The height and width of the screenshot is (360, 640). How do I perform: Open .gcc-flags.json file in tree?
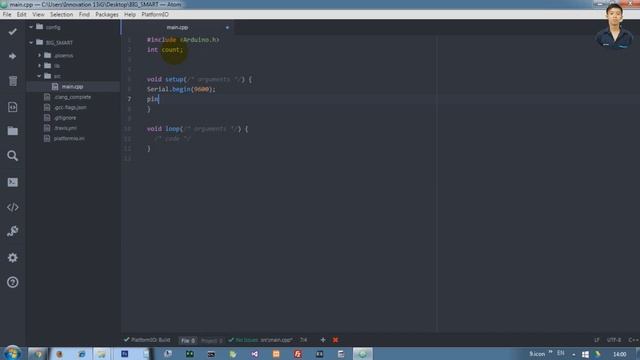pyautogui.click(x=70, y=107)
